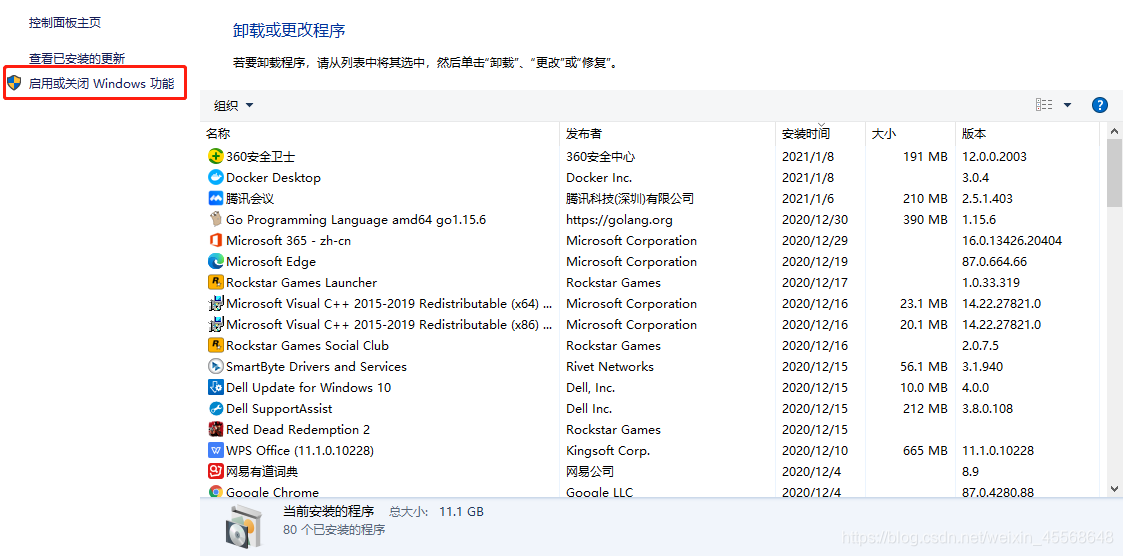This screenshot has height=556, width=1123.
Task: Click publisher Docker Inc.
Action: point(599,177)
